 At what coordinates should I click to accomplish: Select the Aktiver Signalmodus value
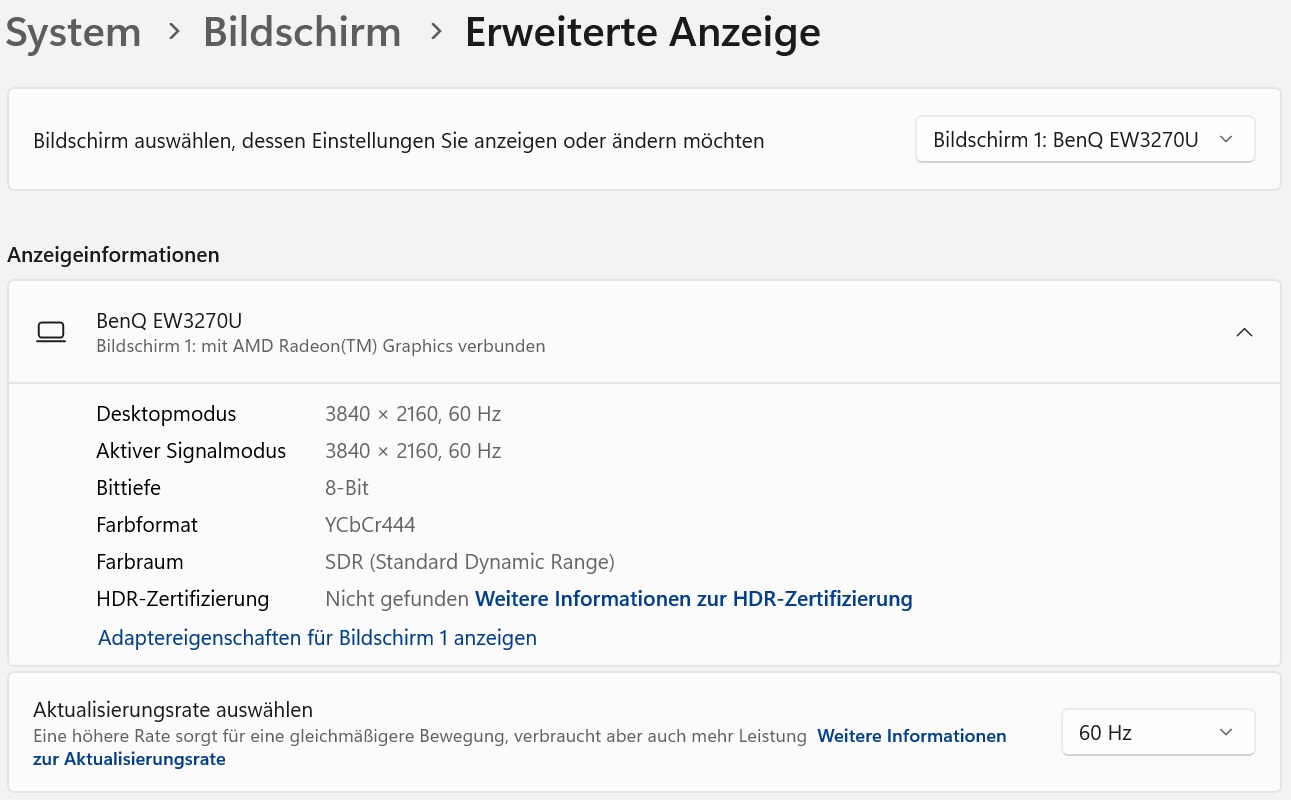tap(413, 451)
